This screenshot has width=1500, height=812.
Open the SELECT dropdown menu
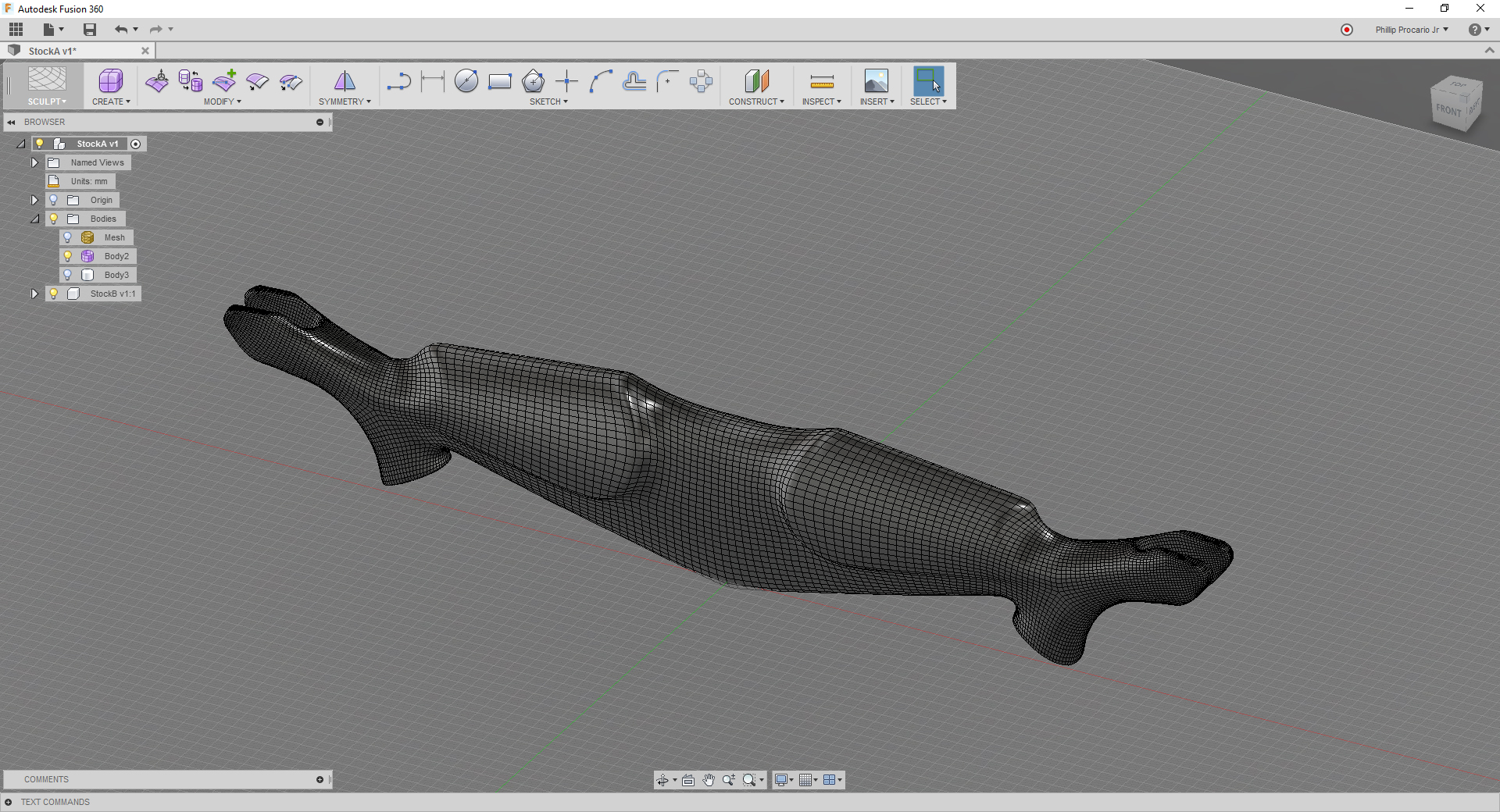[928, 101]
